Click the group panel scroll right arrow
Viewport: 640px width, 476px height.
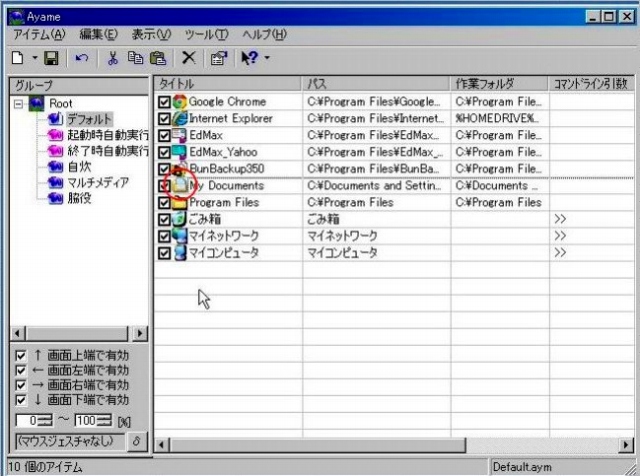[140, 334]
